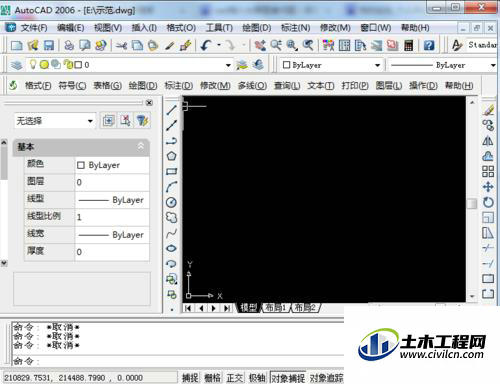Select the Erase tool
500x384 pixels.
point(488,110)
